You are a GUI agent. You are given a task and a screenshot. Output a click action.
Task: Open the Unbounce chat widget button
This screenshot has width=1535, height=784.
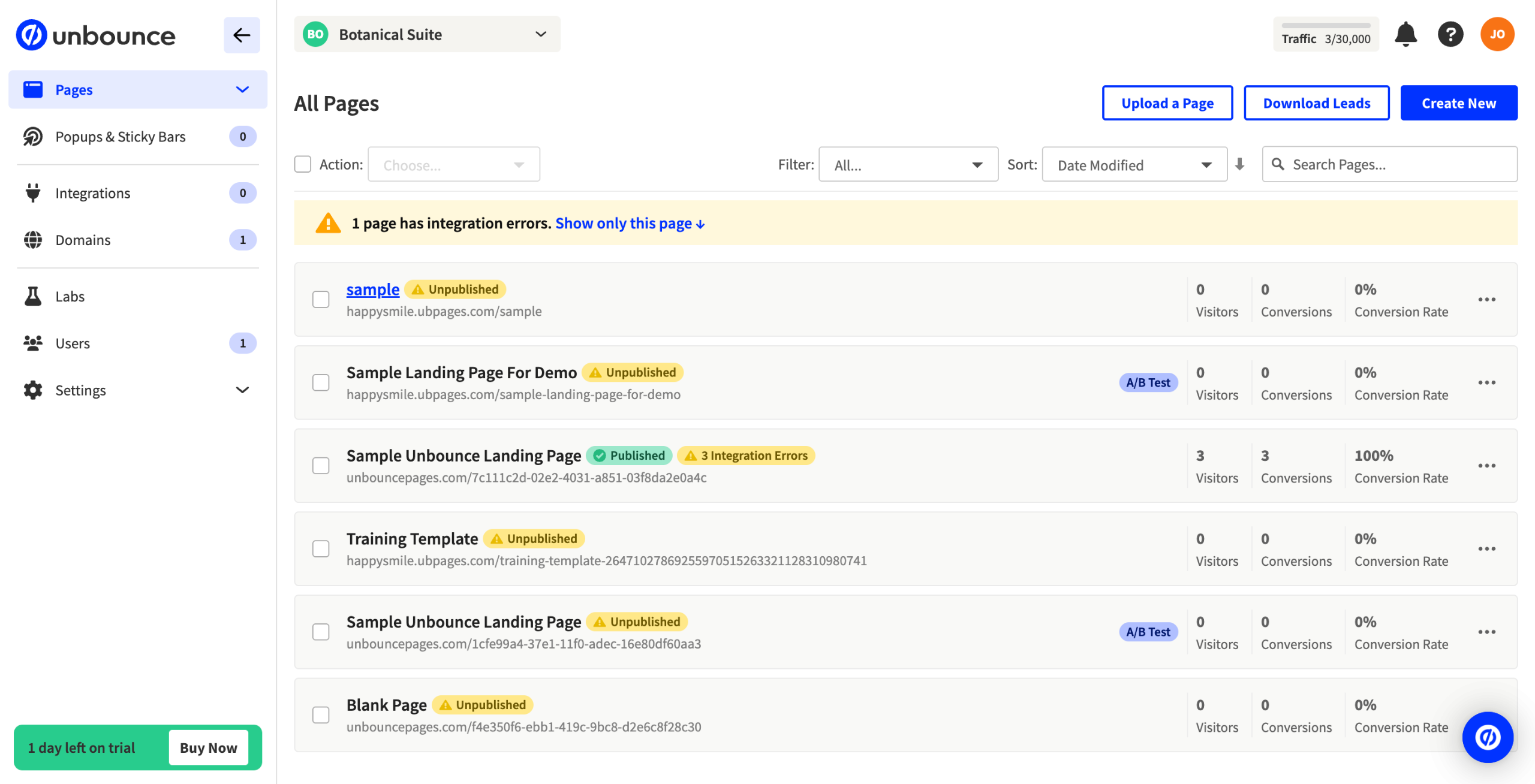tap(1487, 737)
